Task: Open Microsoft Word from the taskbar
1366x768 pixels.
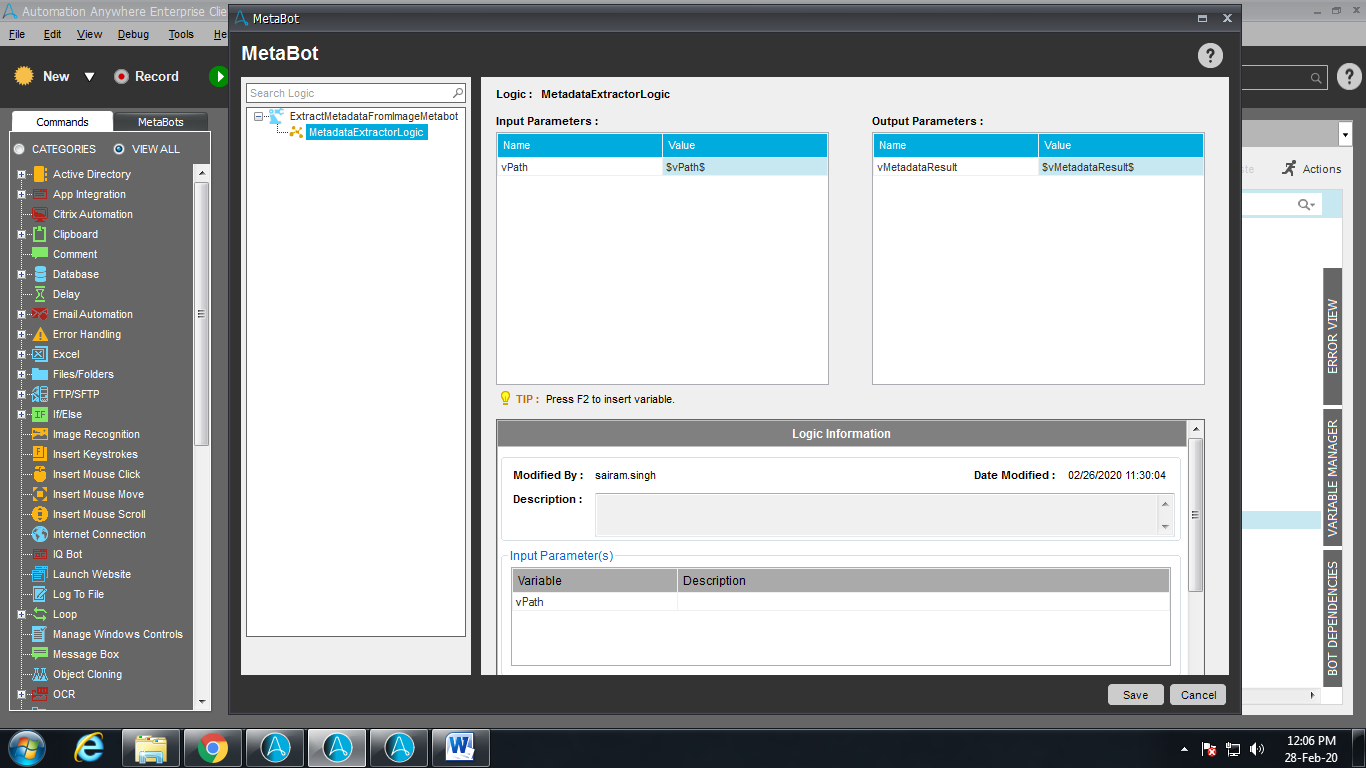Action: [x=461, y=748]
